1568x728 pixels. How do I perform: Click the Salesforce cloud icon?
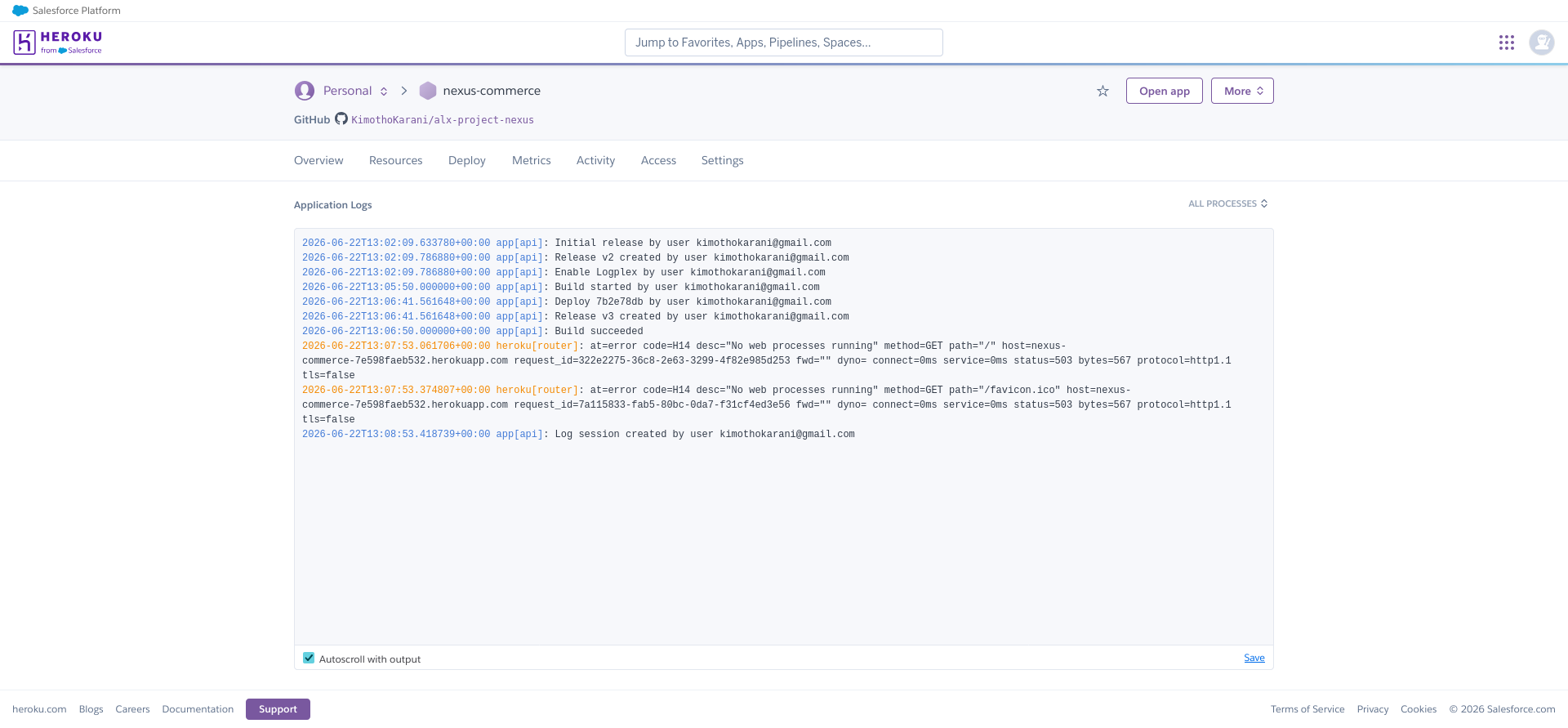[20, 11]
